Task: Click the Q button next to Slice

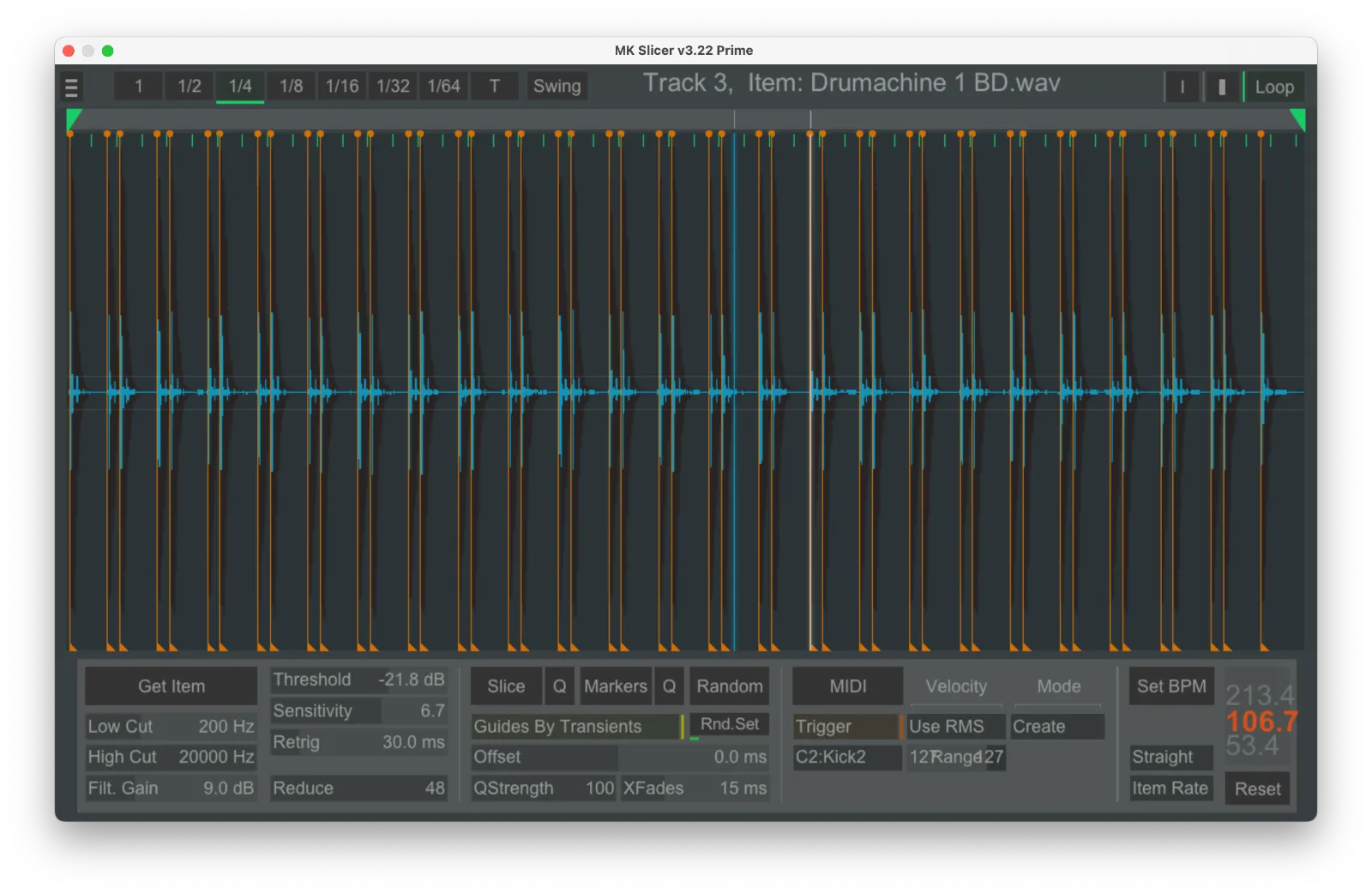Action: point(559,686)
